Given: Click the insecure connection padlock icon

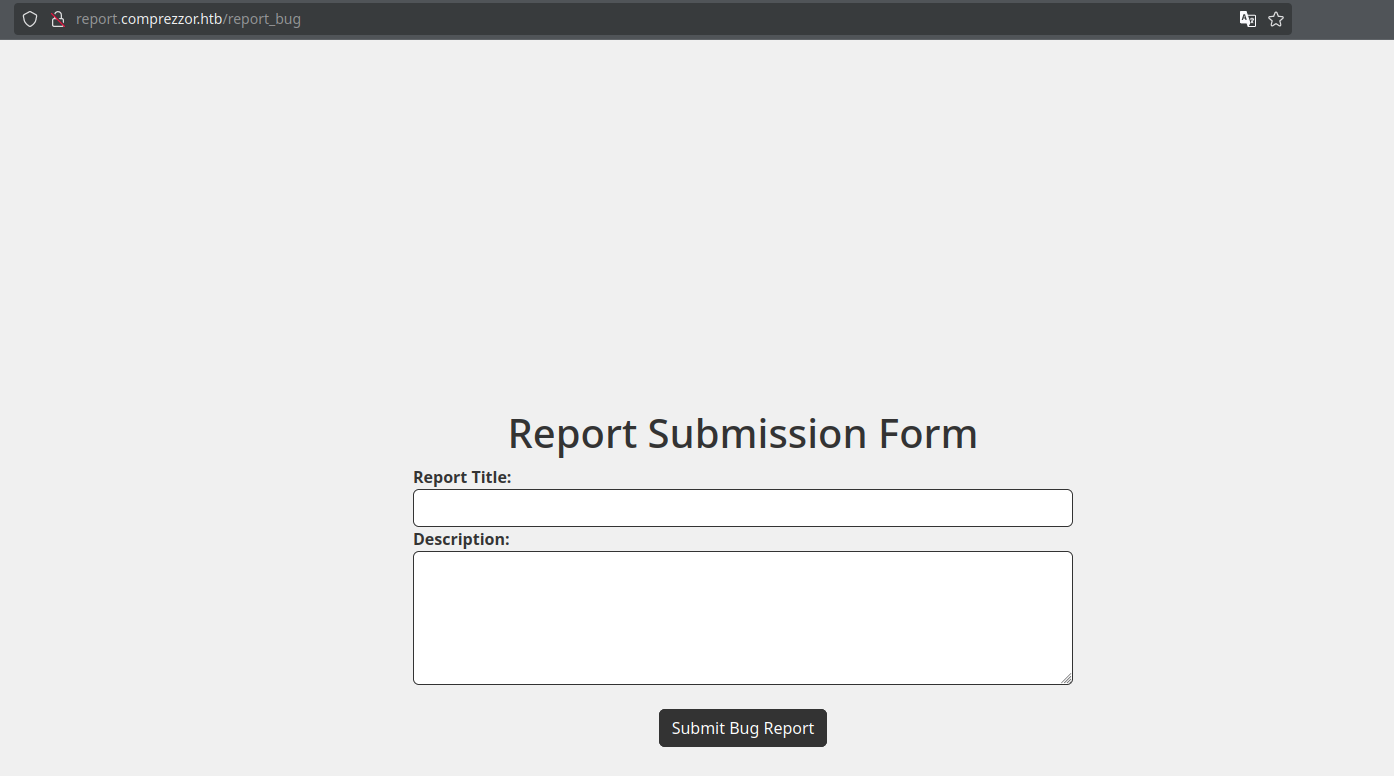Looking at the screenshot, I should point(58,19).
